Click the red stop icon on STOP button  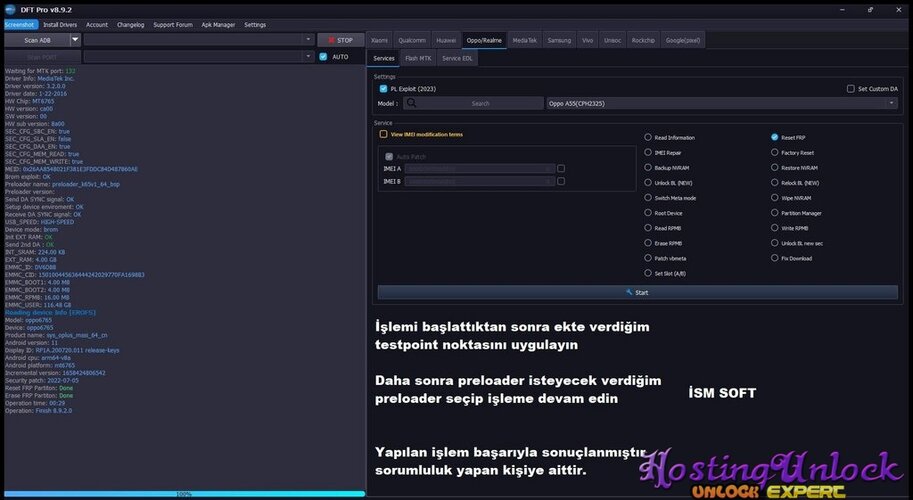coord(331,40)
